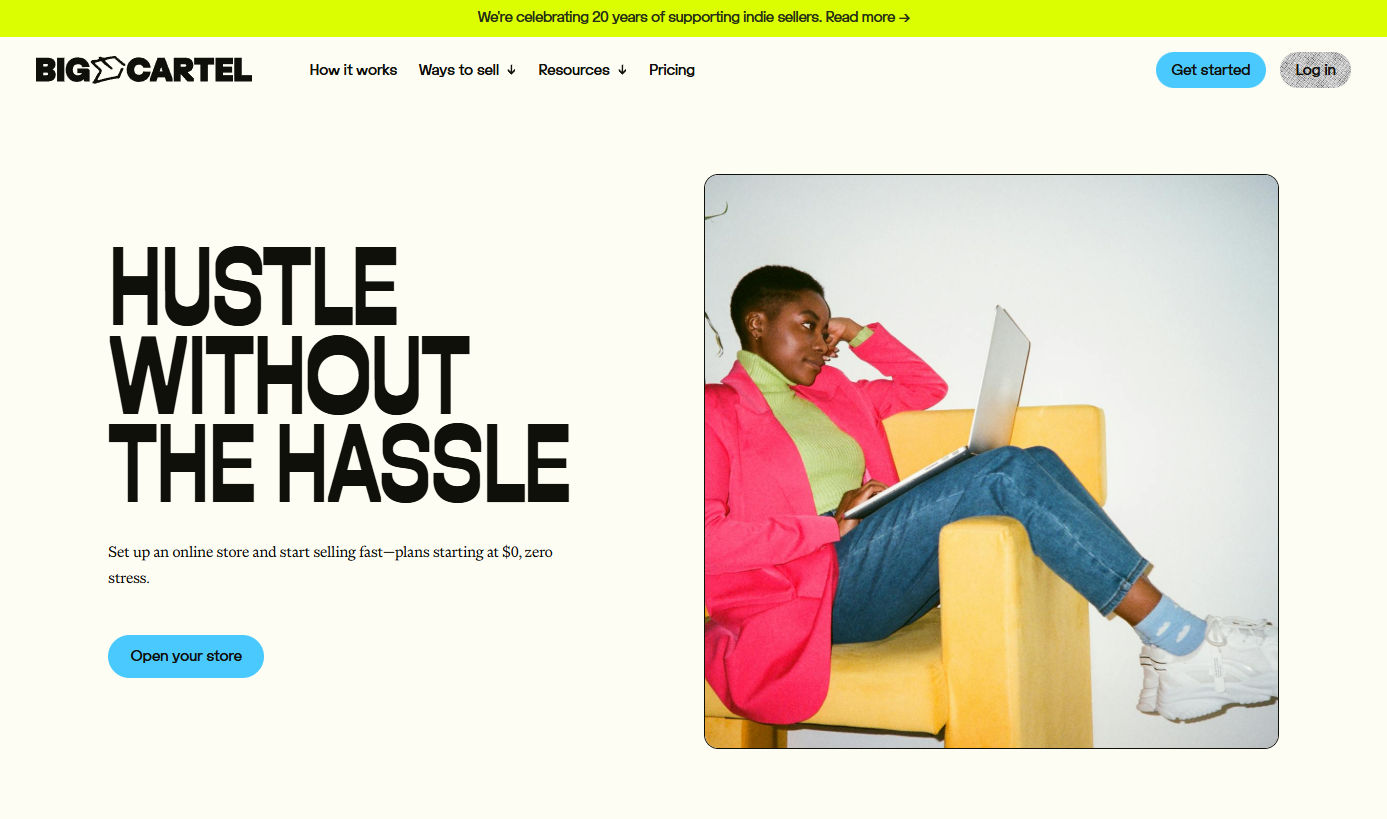1387x819 pixels.
Task: Click the Get started button
Action: 1211,70
